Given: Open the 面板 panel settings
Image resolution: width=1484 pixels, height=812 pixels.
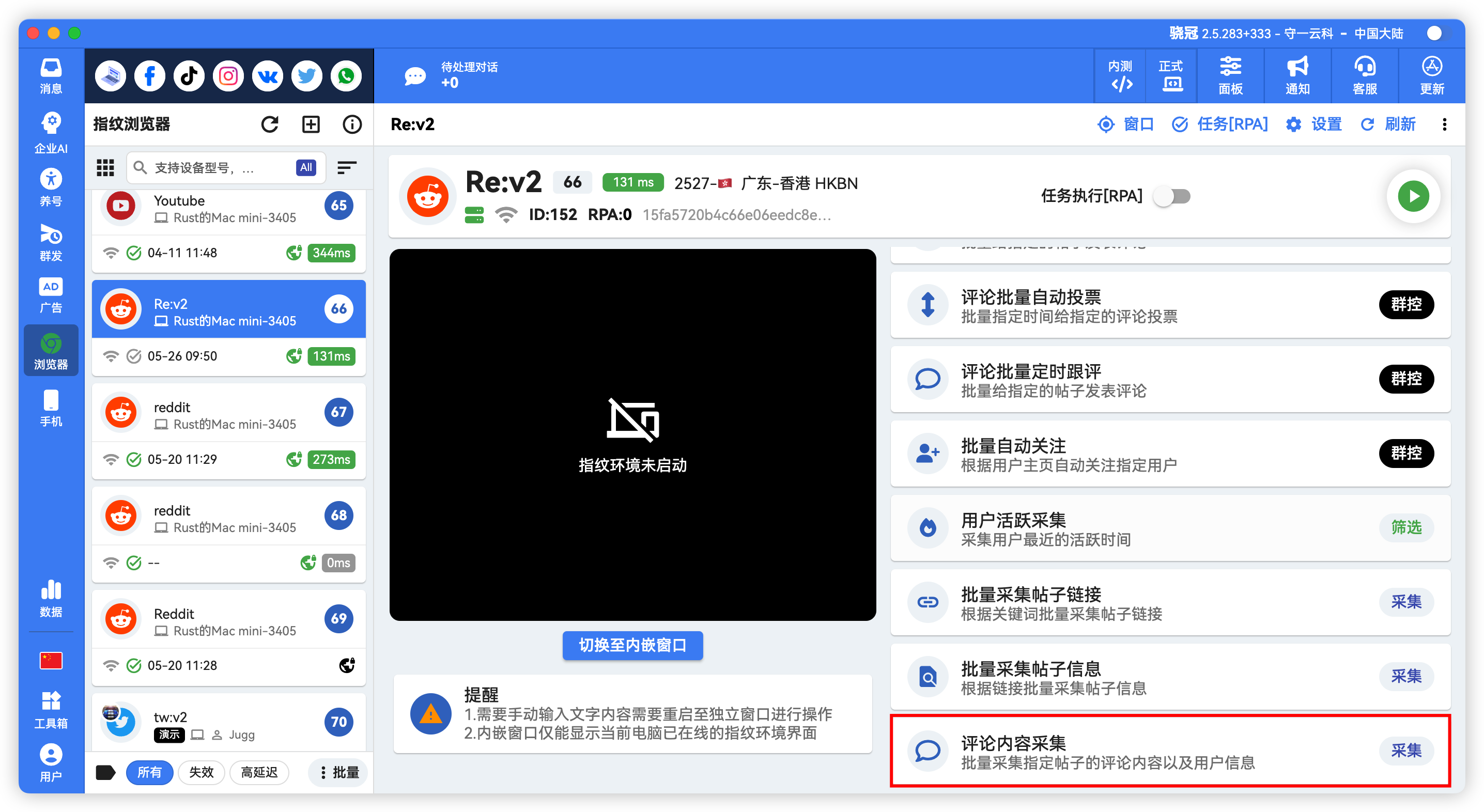Looking at the screenshot, I should coord(1230,75).
